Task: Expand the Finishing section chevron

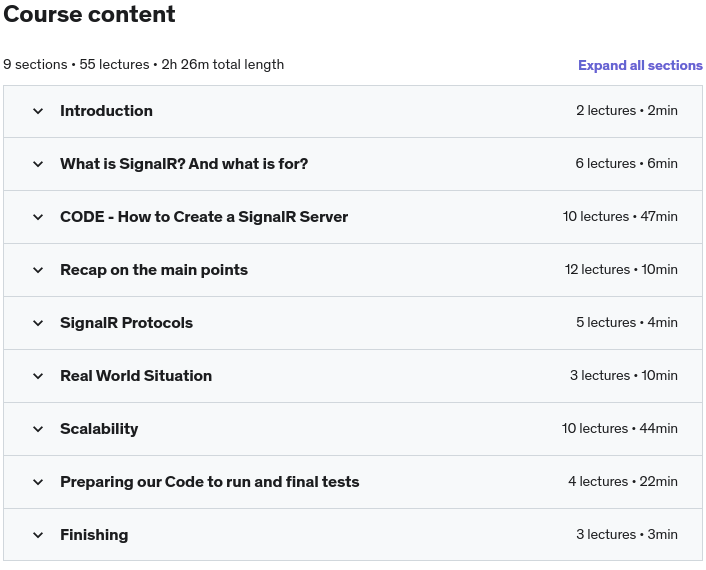Action: pyautogui.click(x=38, y=535)
